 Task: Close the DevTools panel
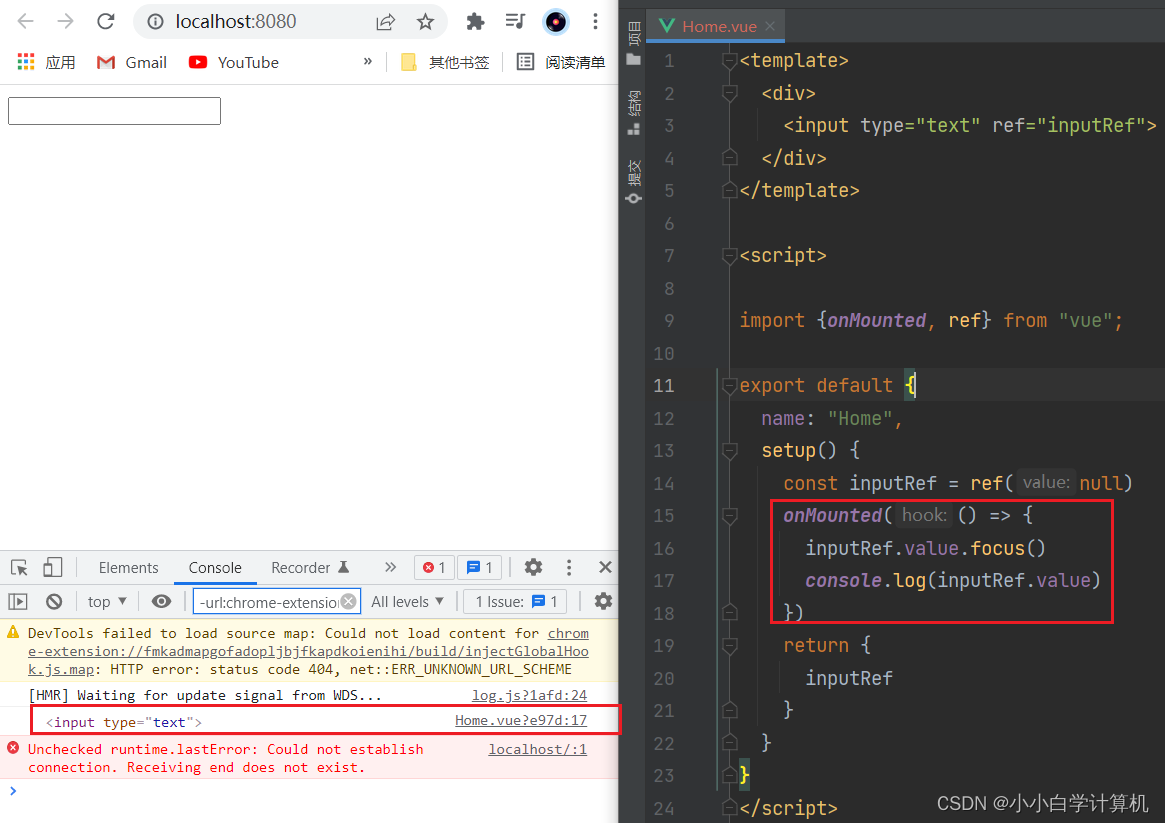[606, 567]
